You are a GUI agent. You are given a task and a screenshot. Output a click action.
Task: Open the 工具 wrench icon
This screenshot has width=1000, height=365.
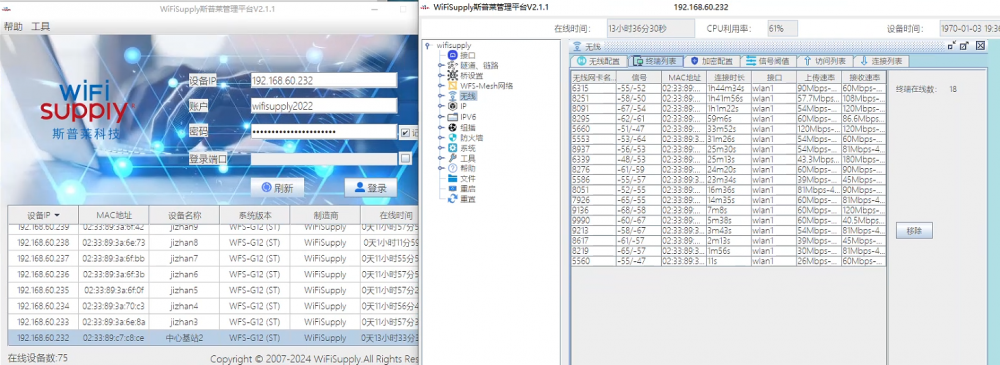point(453,158)
